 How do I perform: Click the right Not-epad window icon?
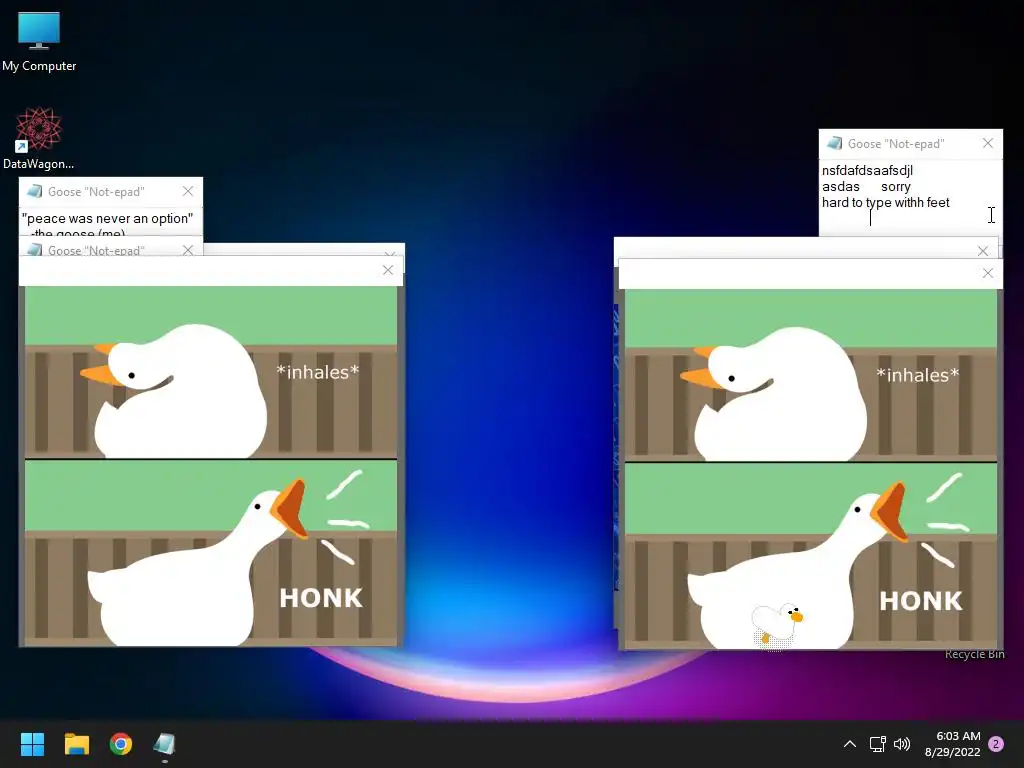pos(834,143)
